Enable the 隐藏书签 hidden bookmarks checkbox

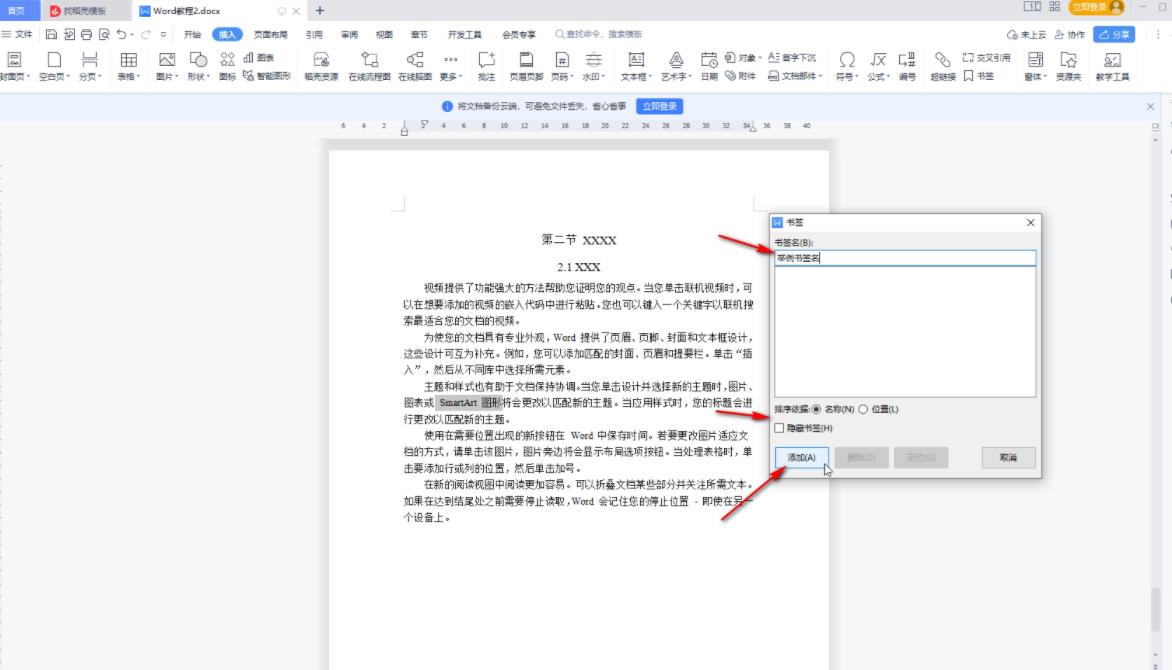click(x=779, y=426)
